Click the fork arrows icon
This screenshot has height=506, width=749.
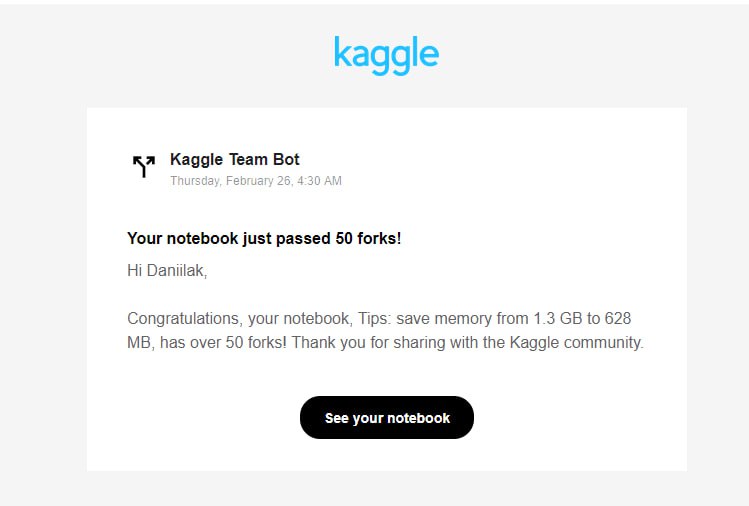point(144,166)
